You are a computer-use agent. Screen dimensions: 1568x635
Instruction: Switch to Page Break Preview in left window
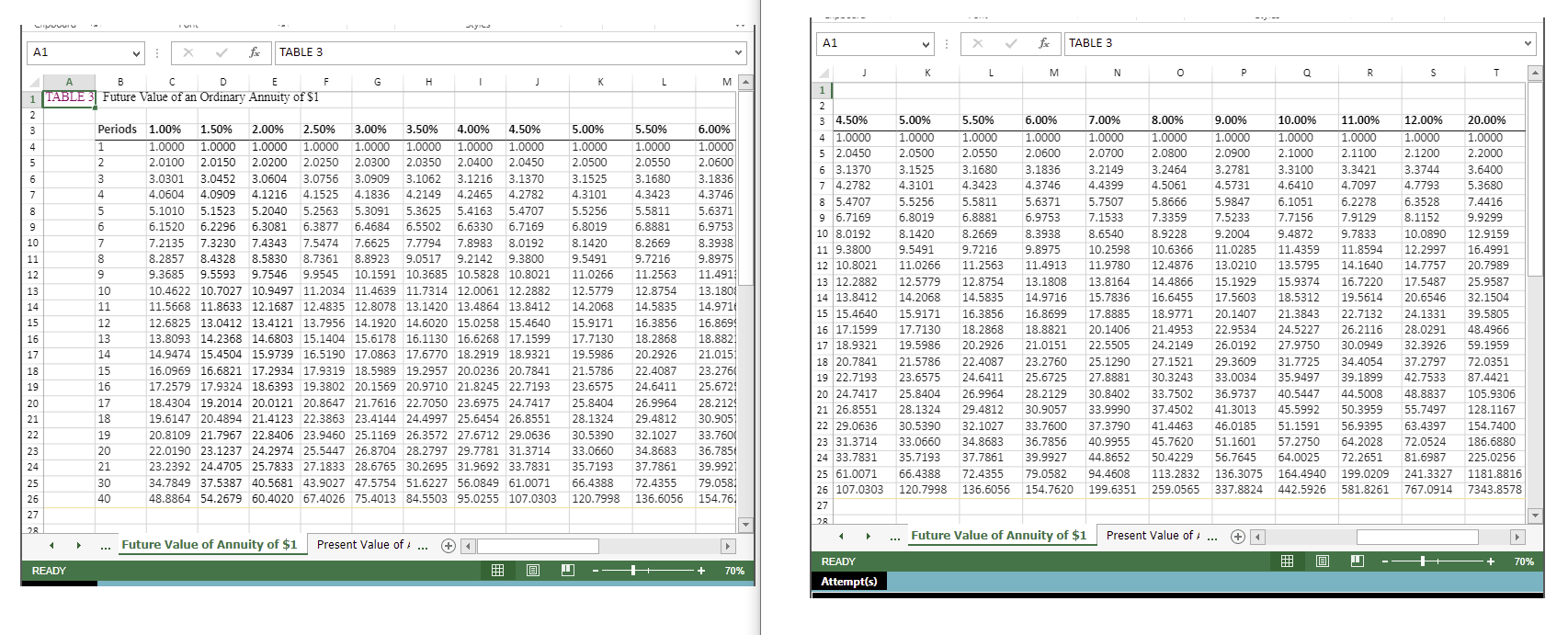coord(568,571)
